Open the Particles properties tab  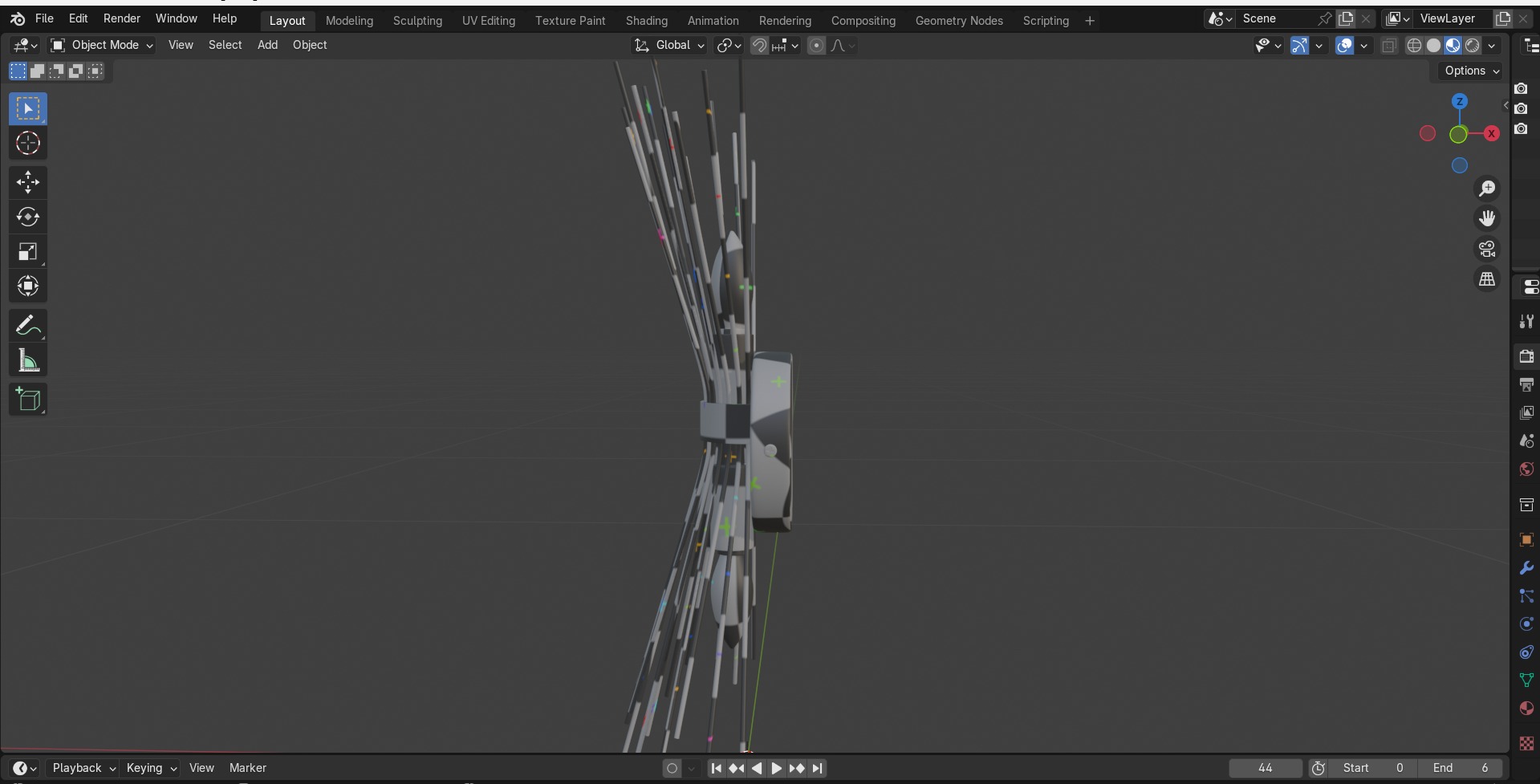1526,596
